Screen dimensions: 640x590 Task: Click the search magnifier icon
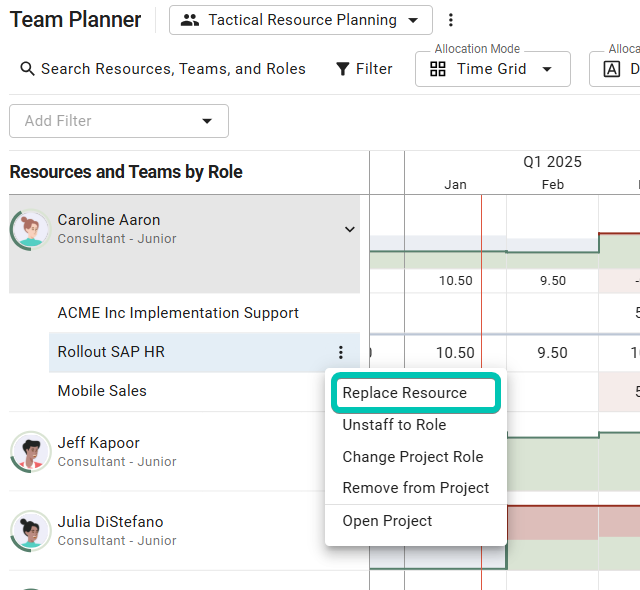click(27, 69)
